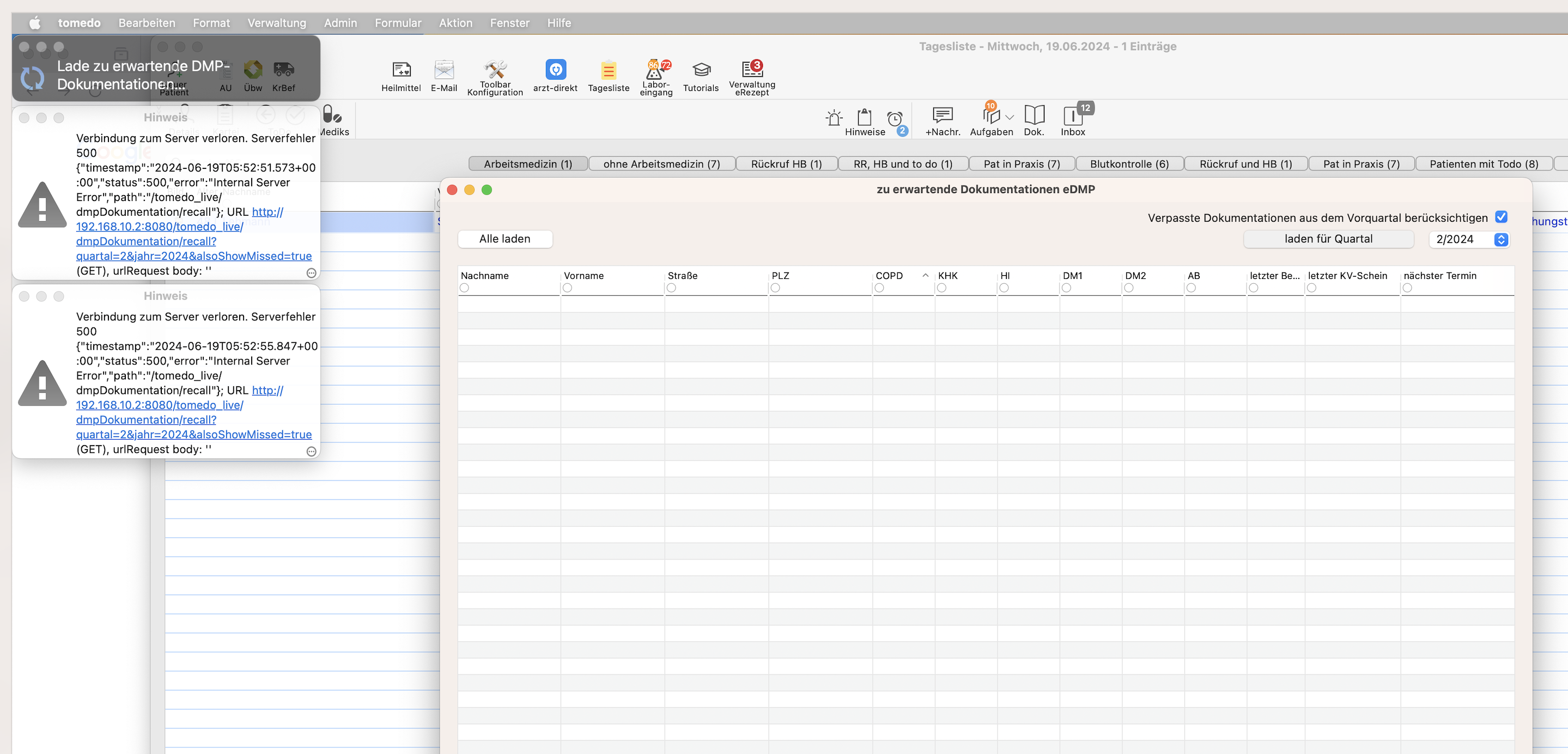This screenshot has width=1568, height=754.
Task: Click the laden für Quartal button
Action: 1328,239
